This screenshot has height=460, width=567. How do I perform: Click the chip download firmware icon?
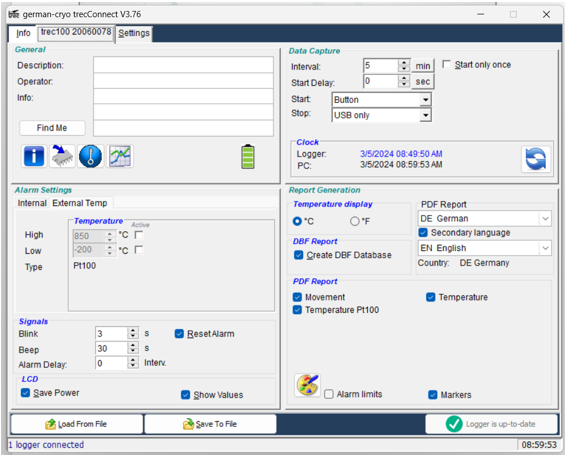[x=62, y=156]
